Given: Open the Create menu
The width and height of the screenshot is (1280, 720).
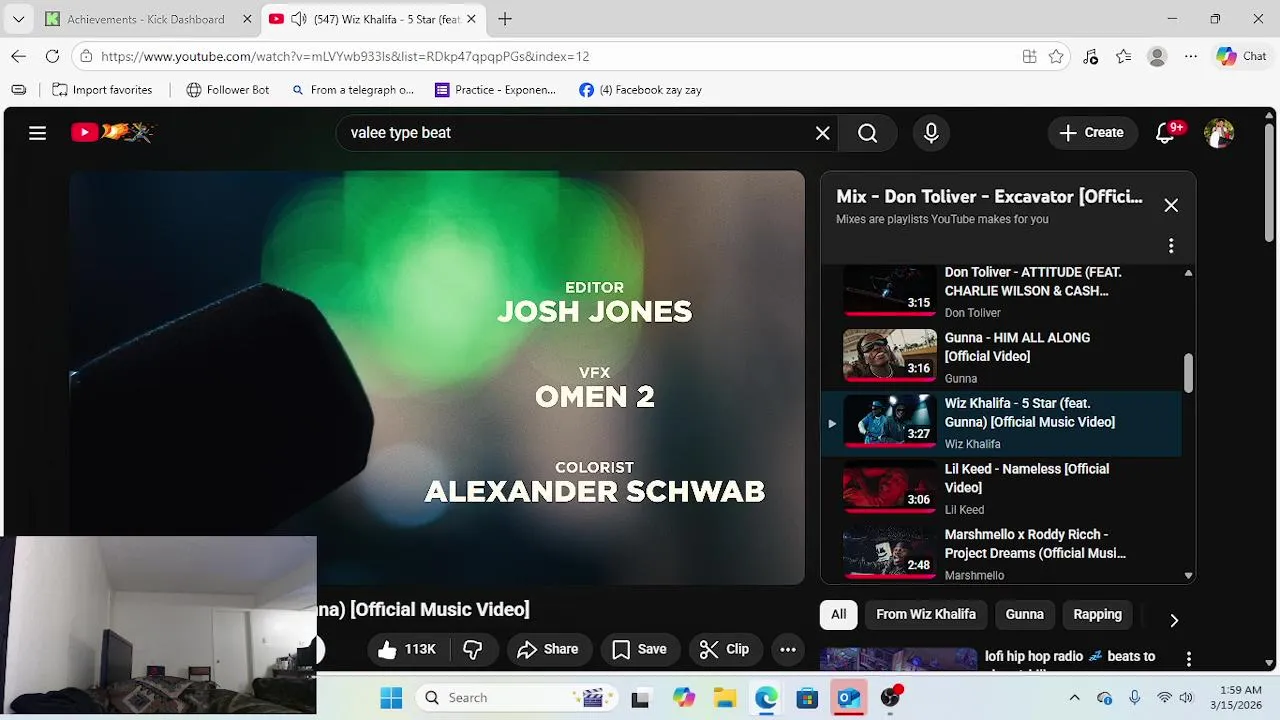Looking at the screenshot, I should 1092,133.
